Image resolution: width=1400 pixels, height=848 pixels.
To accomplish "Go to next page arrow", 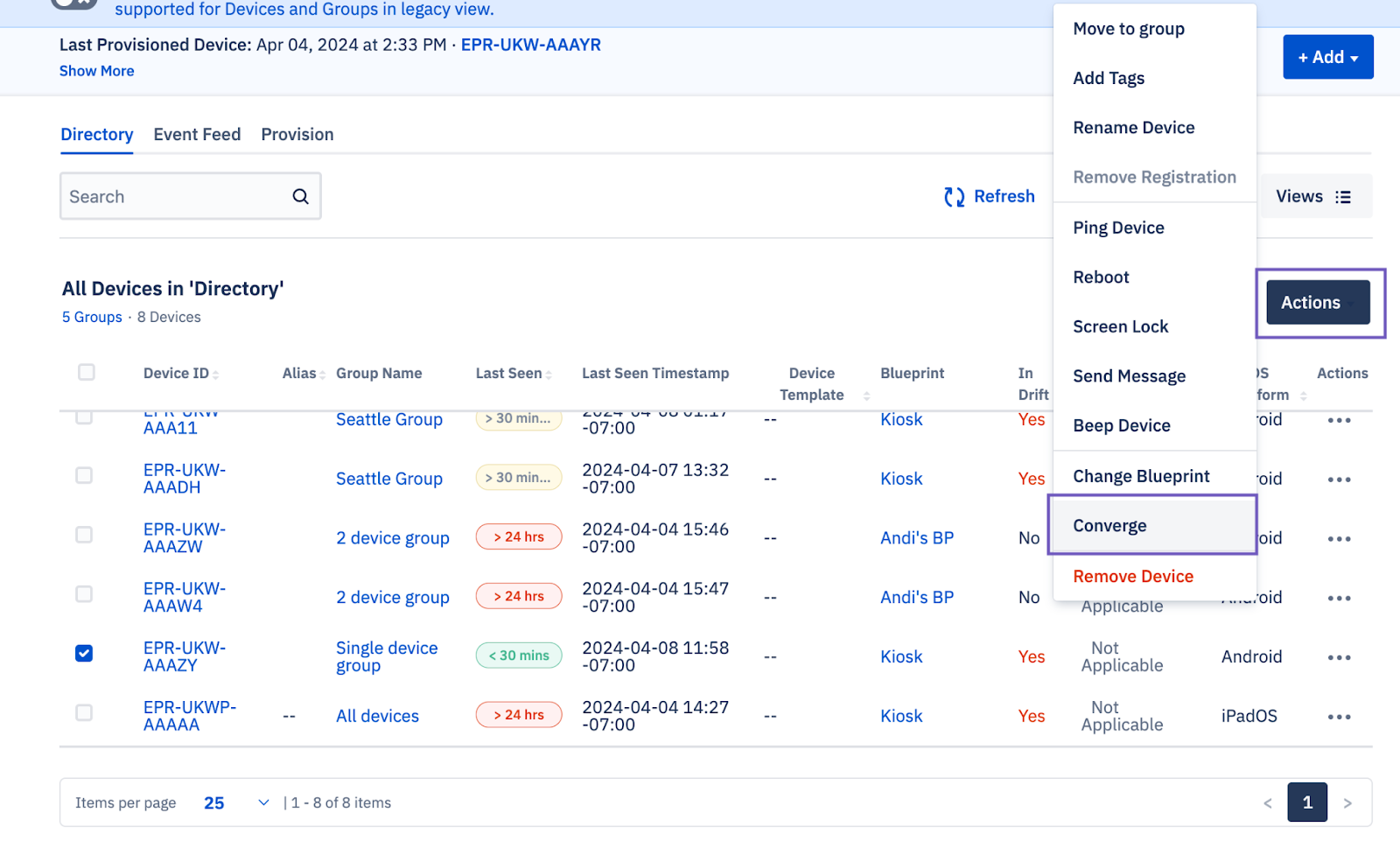I will click(1347, 802).
